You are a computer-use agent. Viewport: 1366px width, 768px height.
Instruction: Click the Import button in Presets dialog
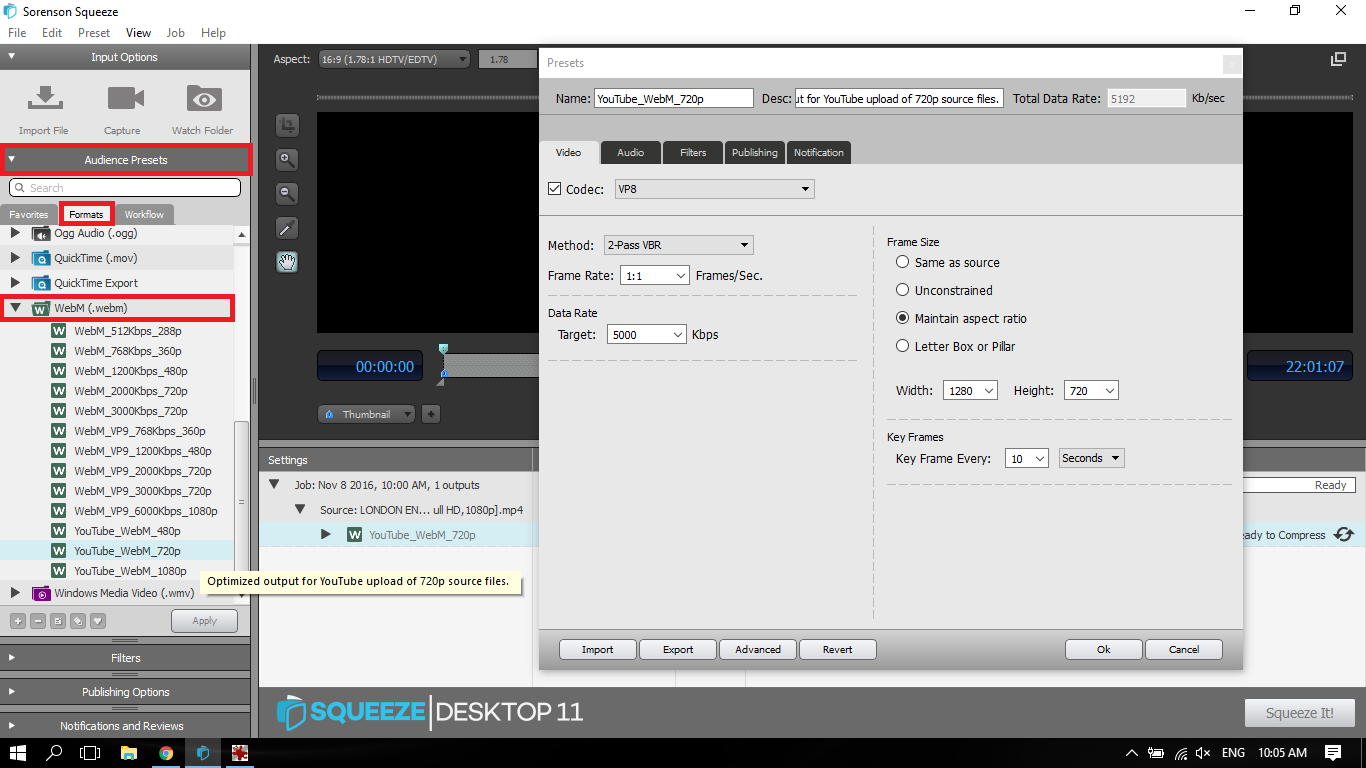(598, 649)
